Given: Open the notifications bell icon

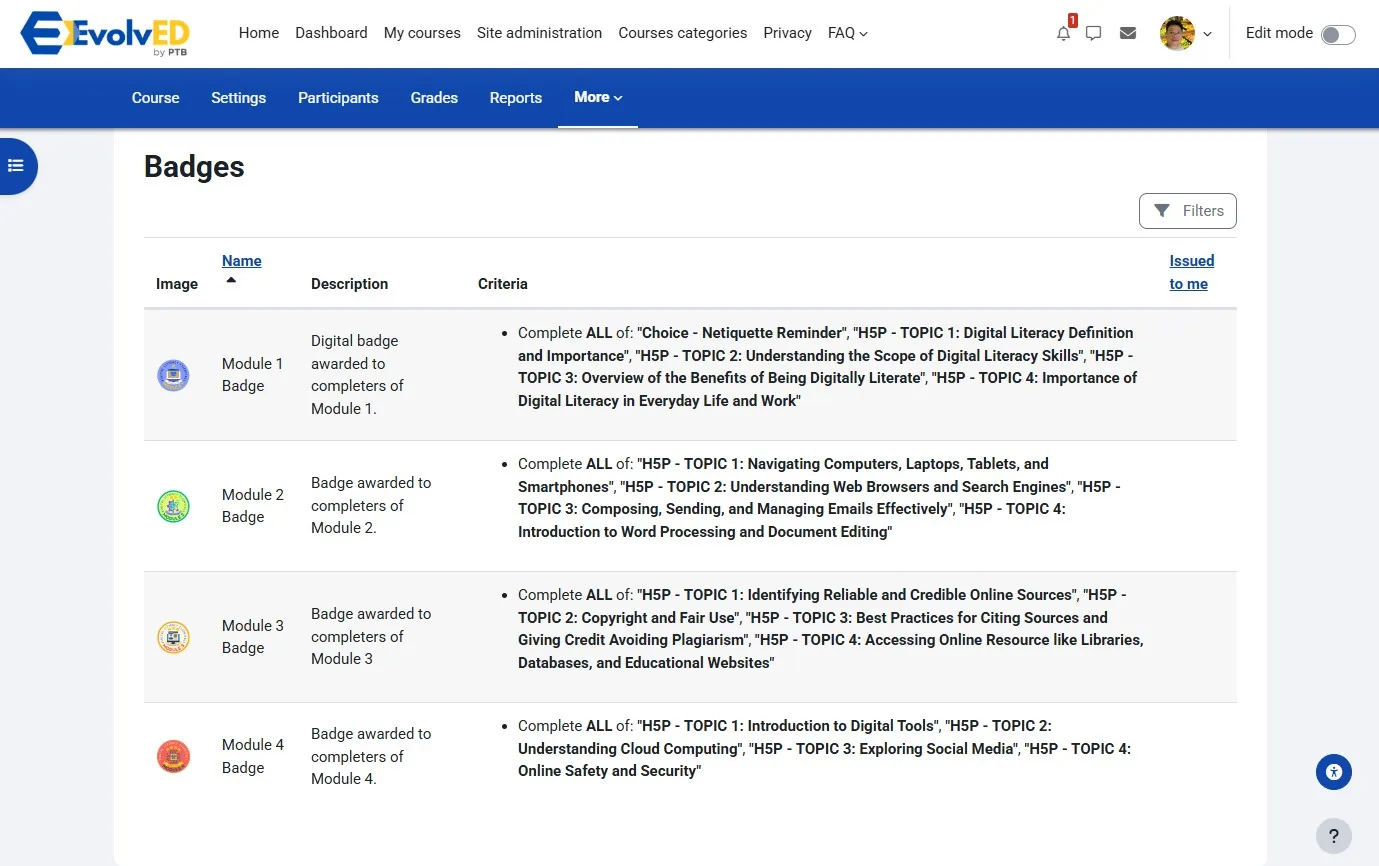Looking at the screenshot, I should tap(1063, 33).
